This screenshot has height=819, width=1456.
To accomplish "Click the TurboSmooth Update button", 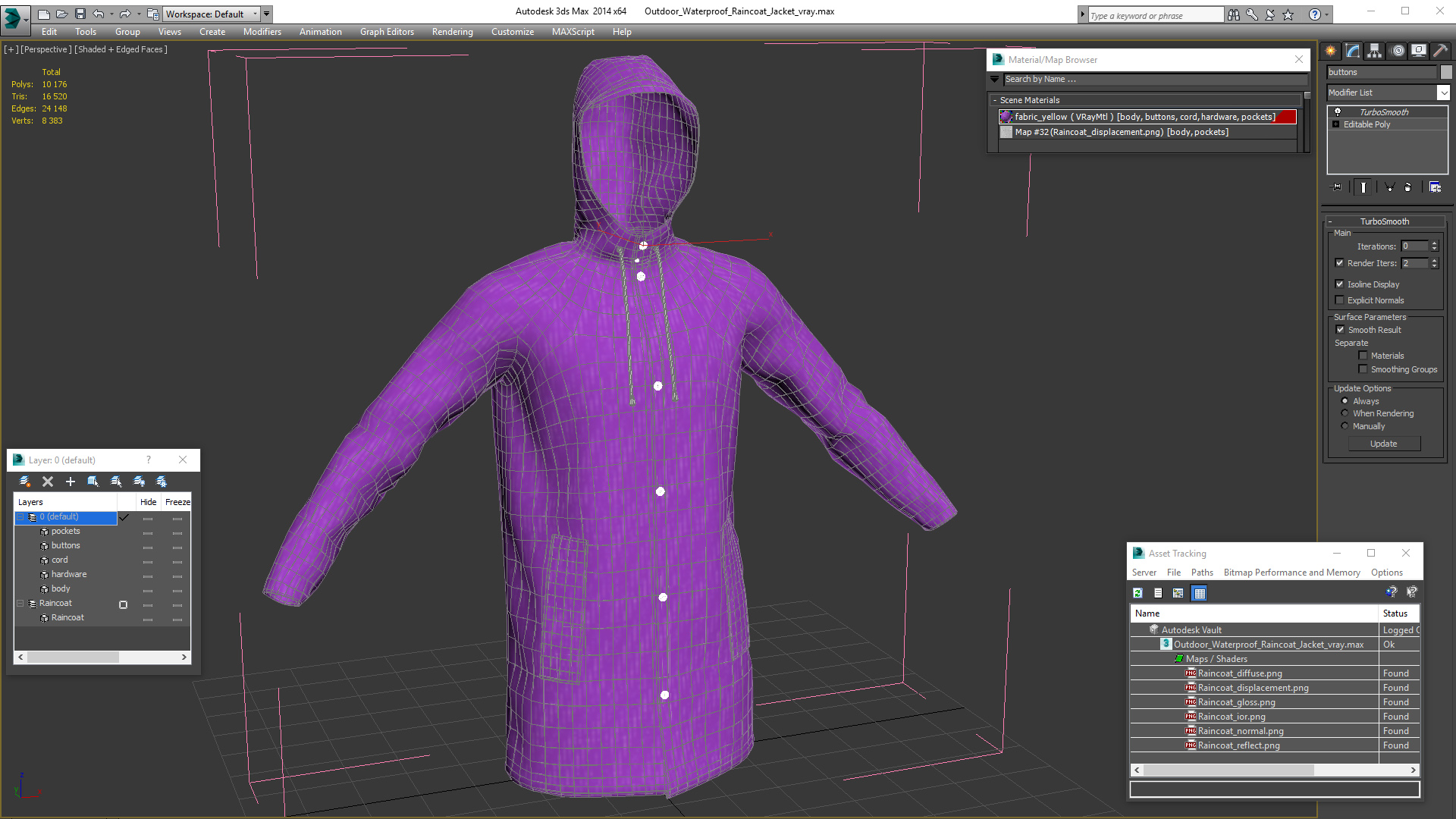I will pos(1384,444).
